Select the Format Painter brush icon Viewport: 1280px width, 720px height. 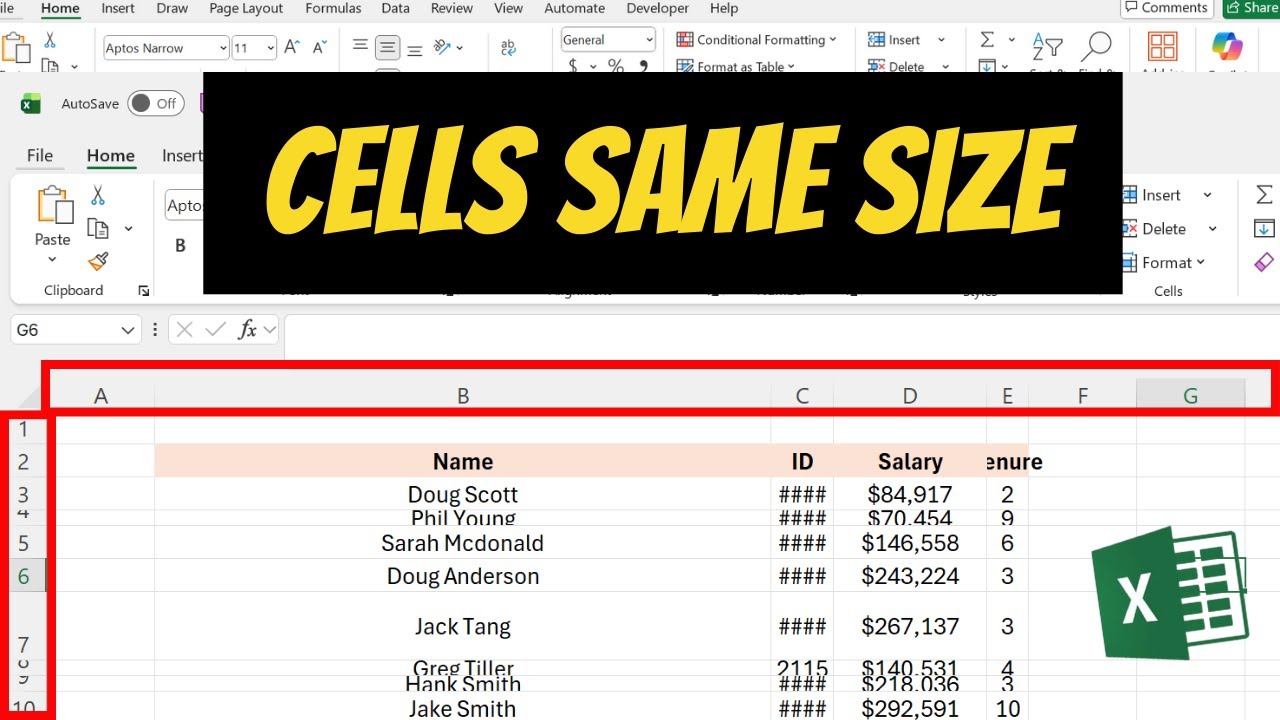(98, 262)
